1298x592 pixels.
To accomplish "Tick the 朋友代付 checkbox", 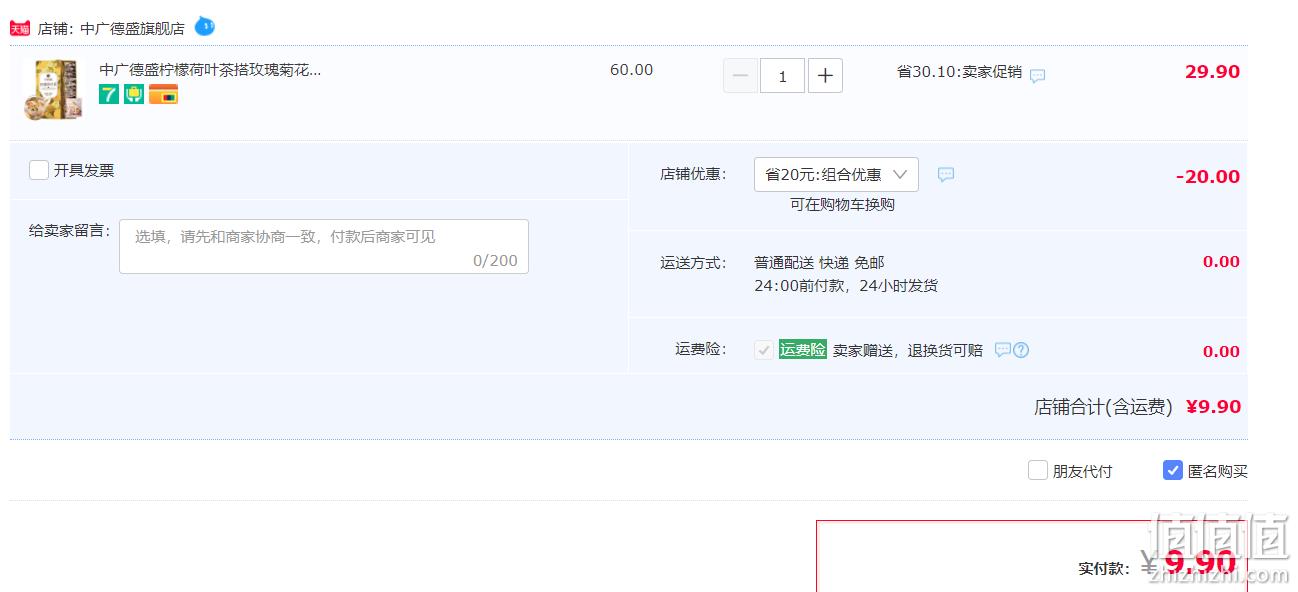I will coord(1038,470).
